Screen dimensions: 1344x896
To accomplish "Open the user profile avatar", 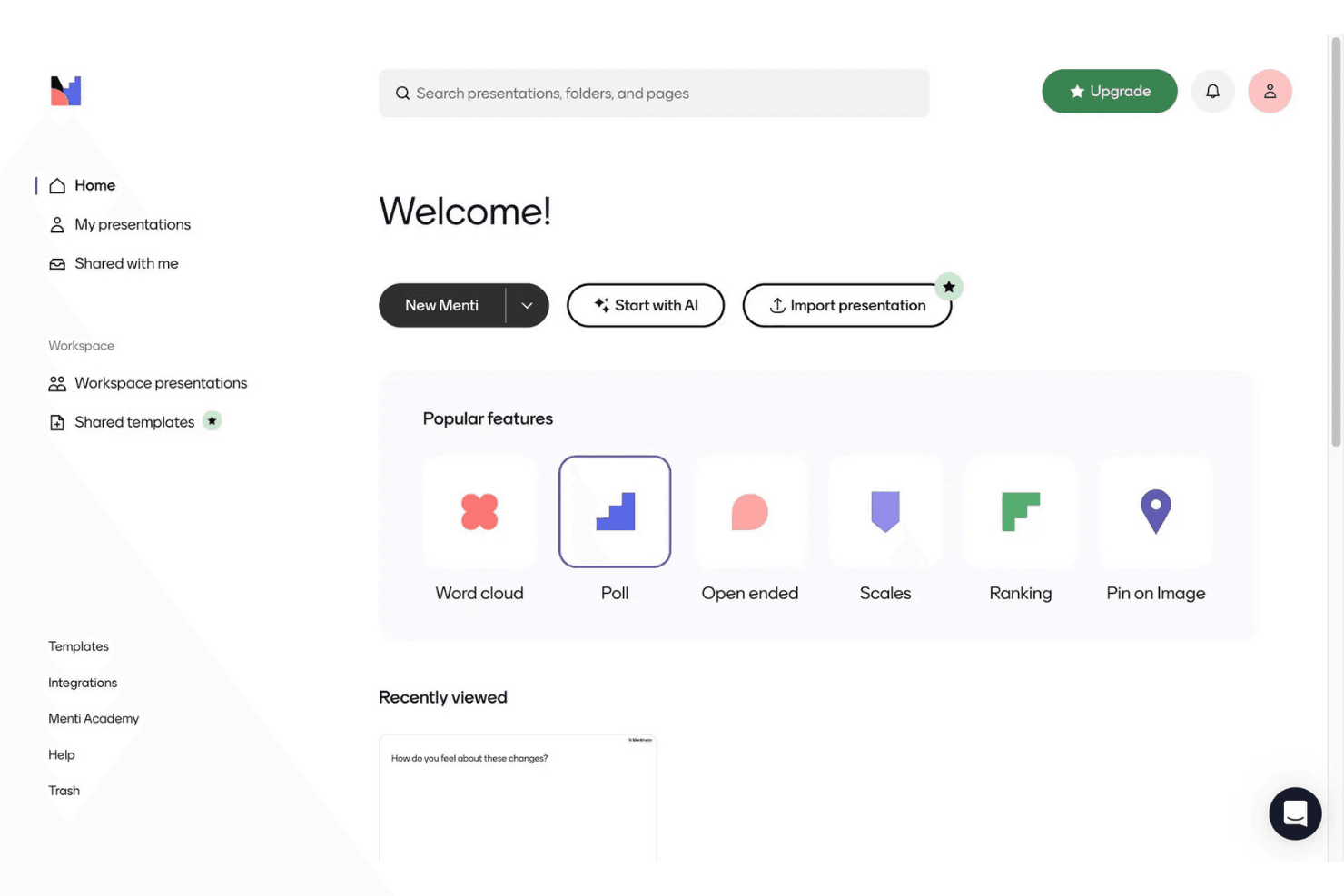I will [x=1270, y=91].
